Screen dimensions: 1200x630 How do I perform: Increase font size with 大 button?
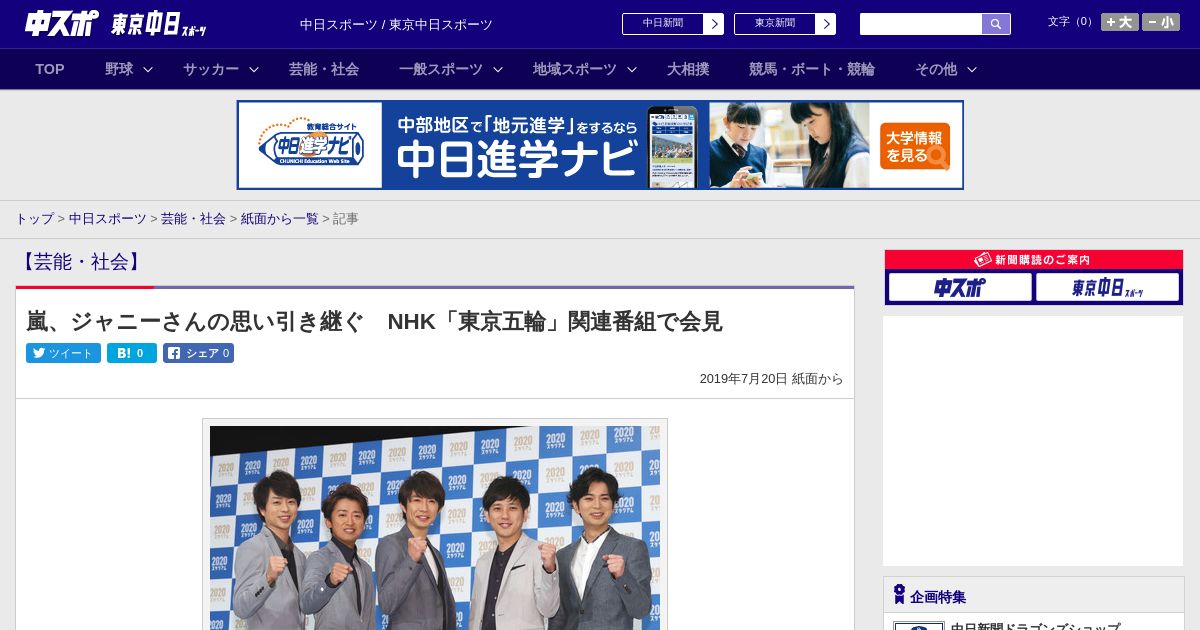1119,22
